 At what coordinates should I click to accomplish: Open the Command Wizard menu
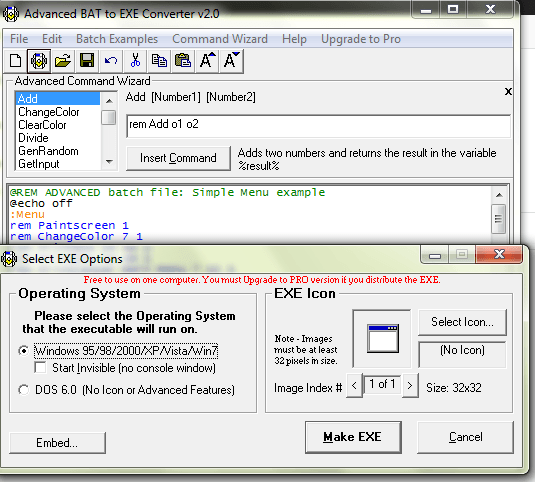click(220, 39)
